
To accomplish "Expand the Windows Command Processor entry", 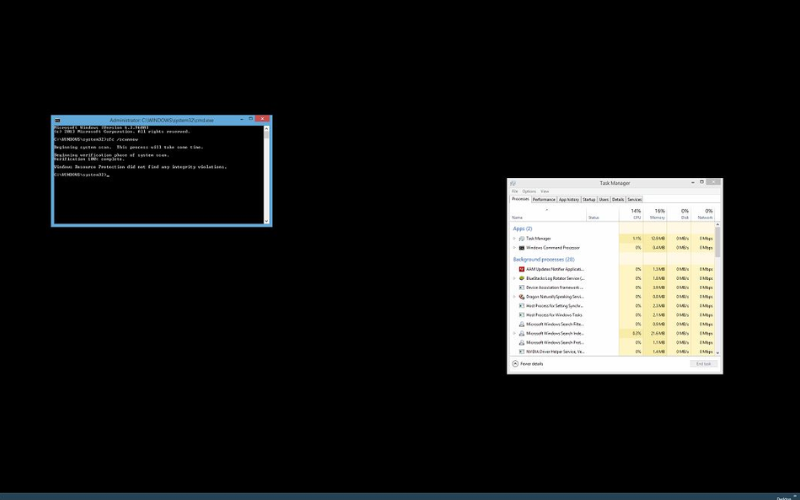I will [514, 248].
